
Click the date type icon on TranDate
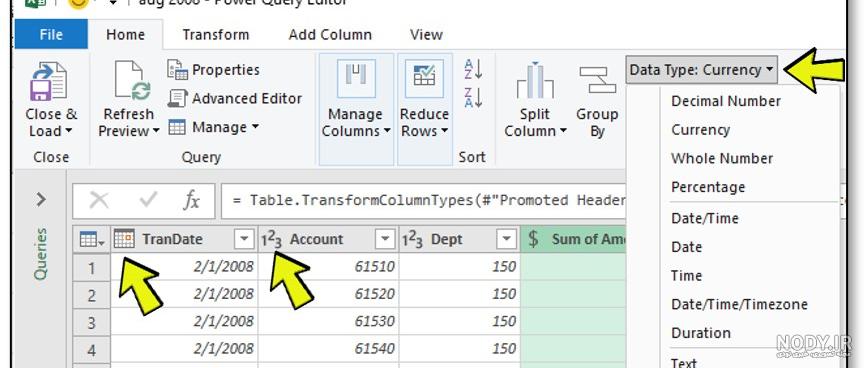[x=124, y=239]
